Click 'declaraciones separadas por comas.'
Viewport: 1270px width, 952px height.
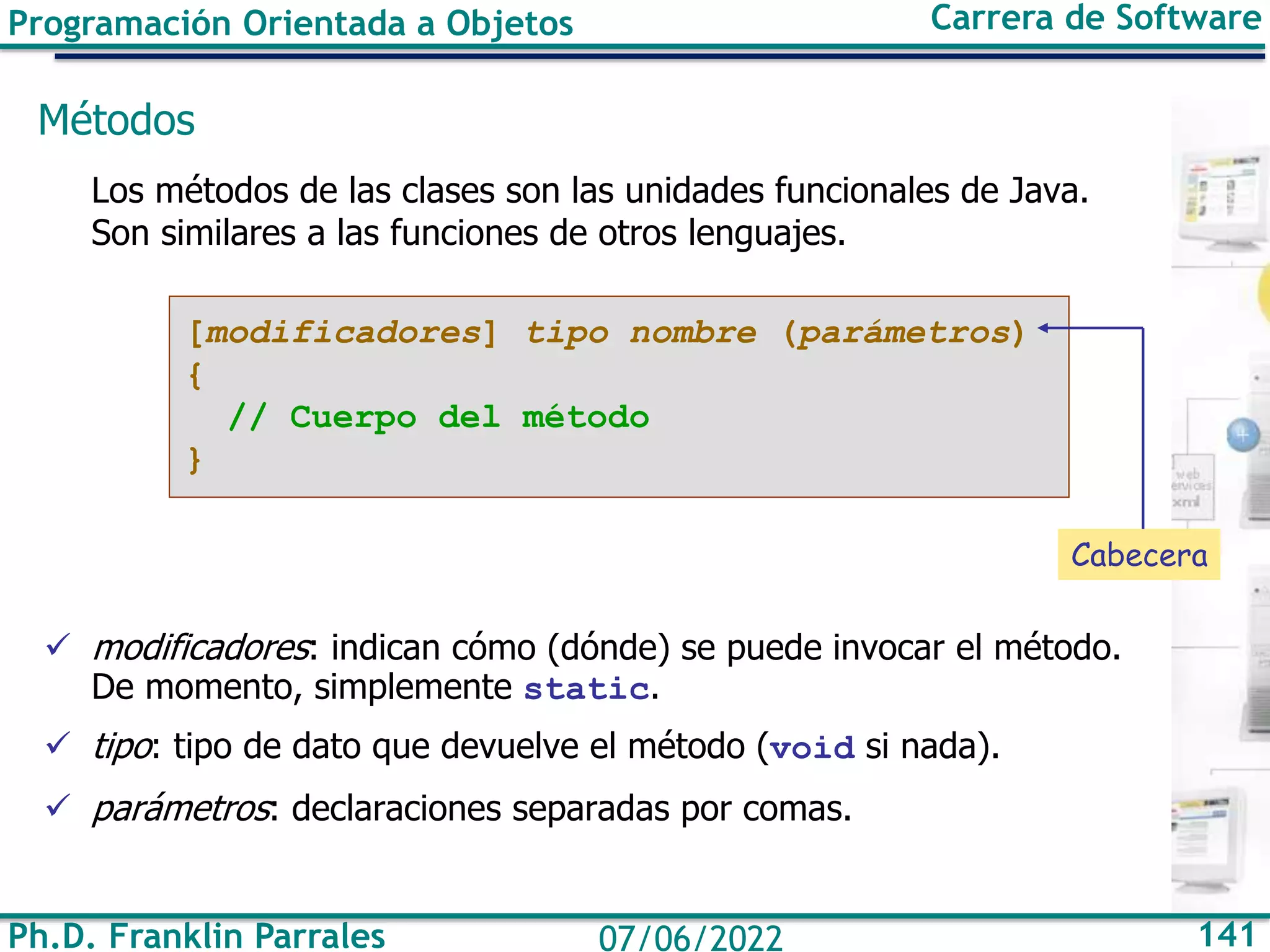572,808
